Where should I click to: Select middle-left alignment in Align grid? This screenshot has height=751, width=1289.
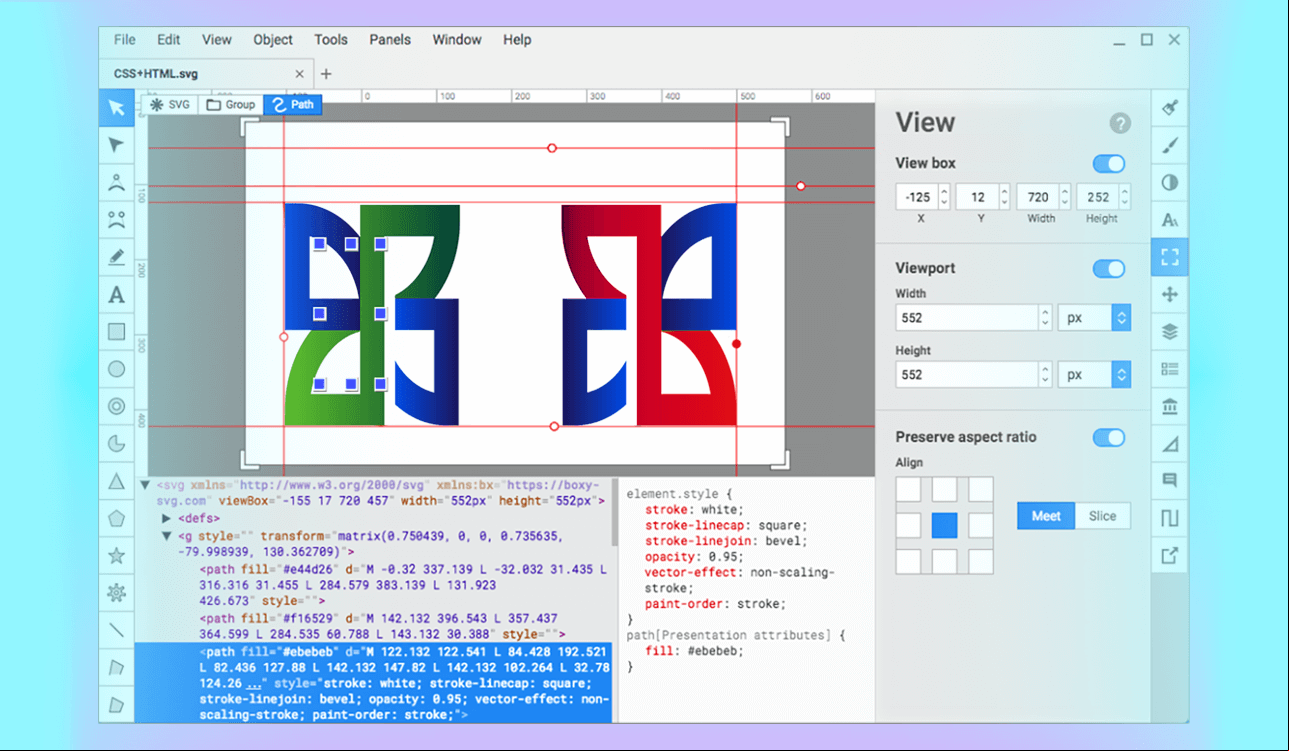click(908, 525)
